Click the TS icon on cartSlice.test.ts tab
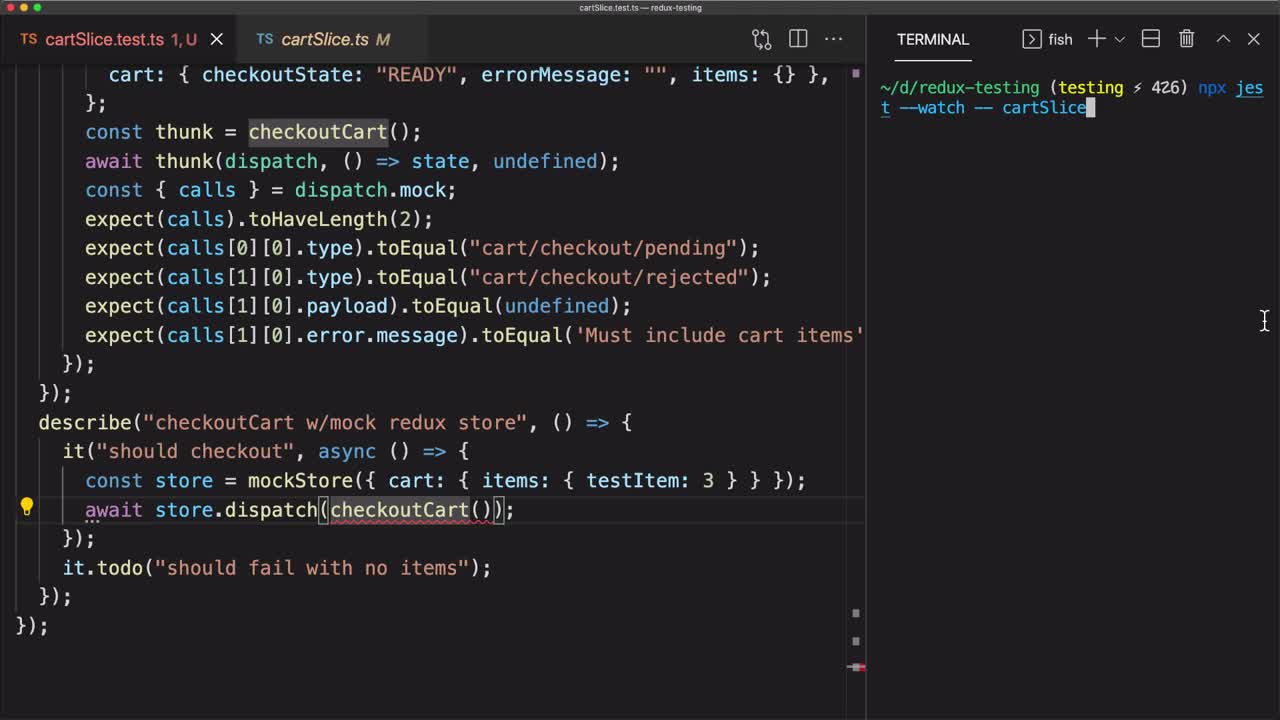 pyautogui.click(x=28, y=39)
